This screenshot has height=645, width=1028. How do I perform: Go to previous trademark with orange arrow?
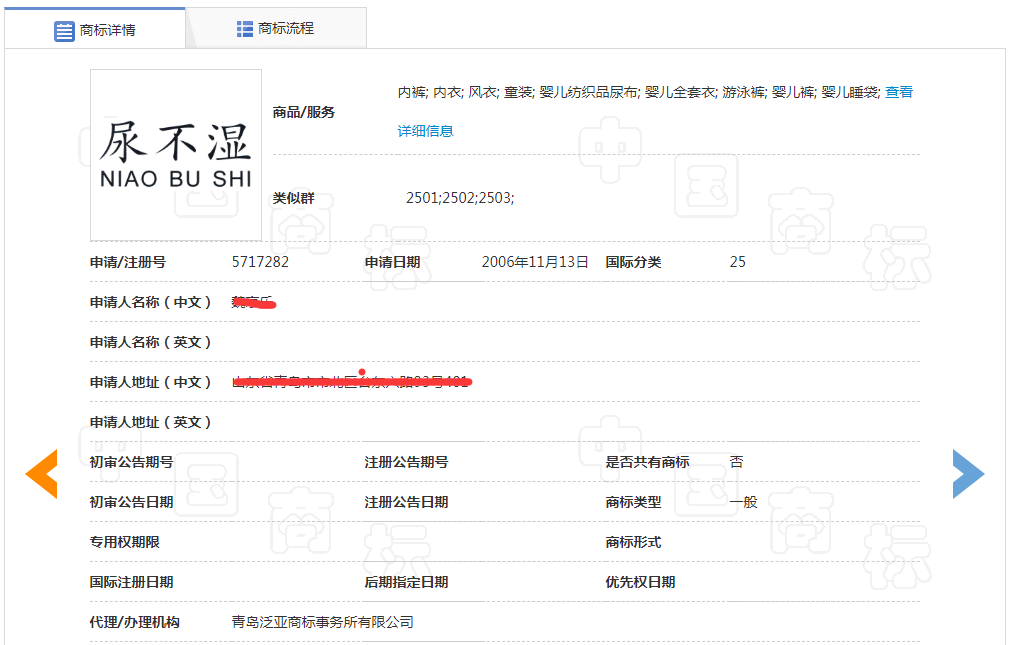click(x=41, y=474)
